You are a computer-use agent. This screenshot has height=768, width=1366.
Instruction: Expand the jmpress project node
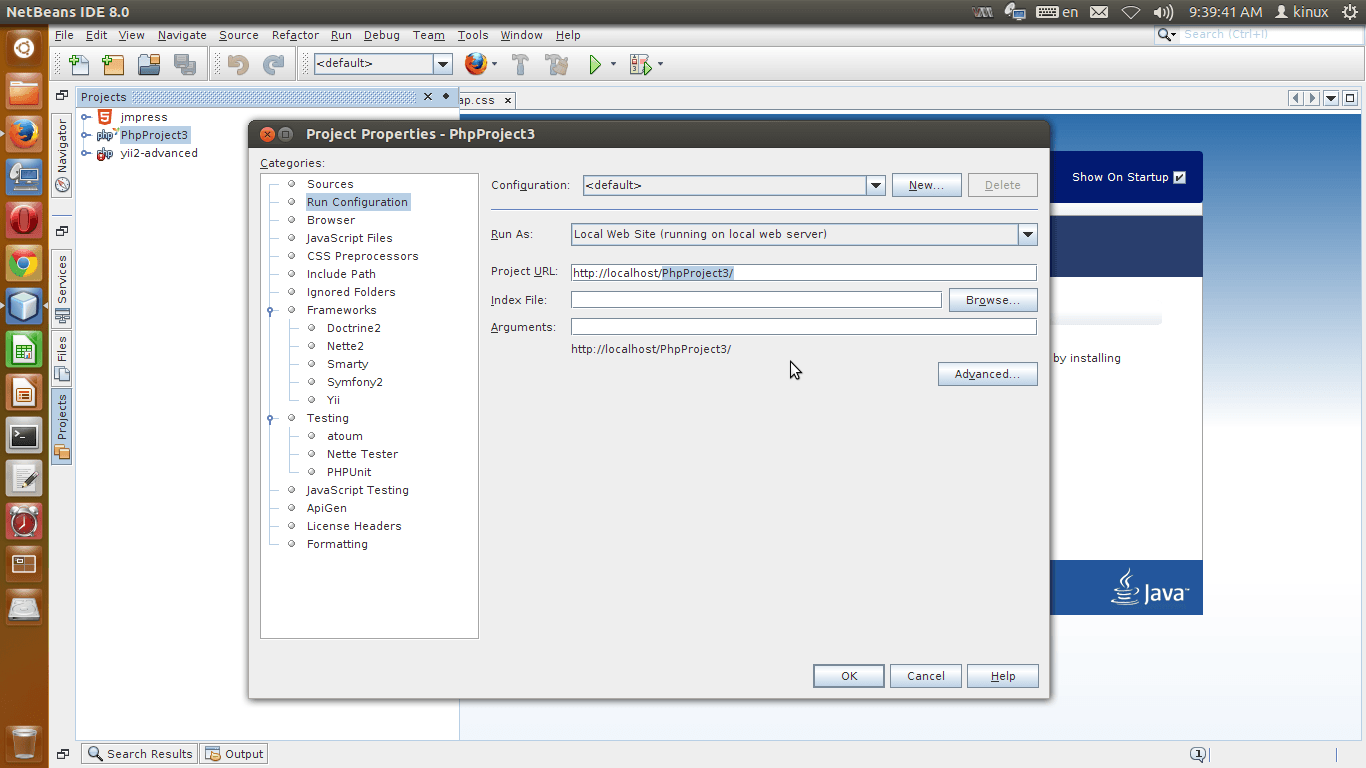click(87, 117)
